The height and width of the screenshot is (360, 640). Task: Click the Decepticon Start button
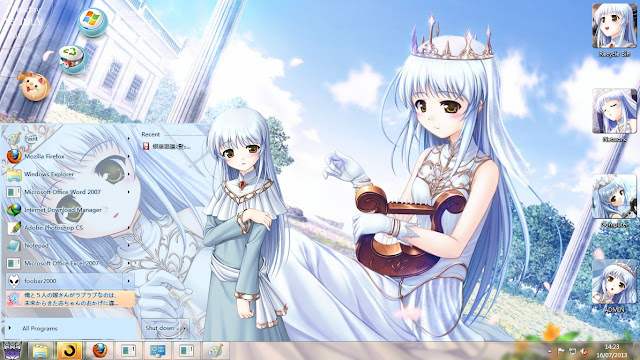12,351
